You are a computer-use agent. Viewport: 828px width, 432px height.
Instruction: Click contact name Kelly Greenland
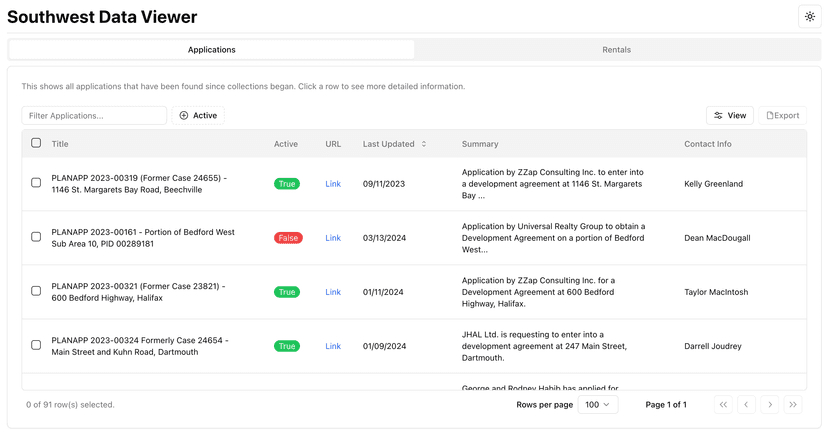click(713, 184)
